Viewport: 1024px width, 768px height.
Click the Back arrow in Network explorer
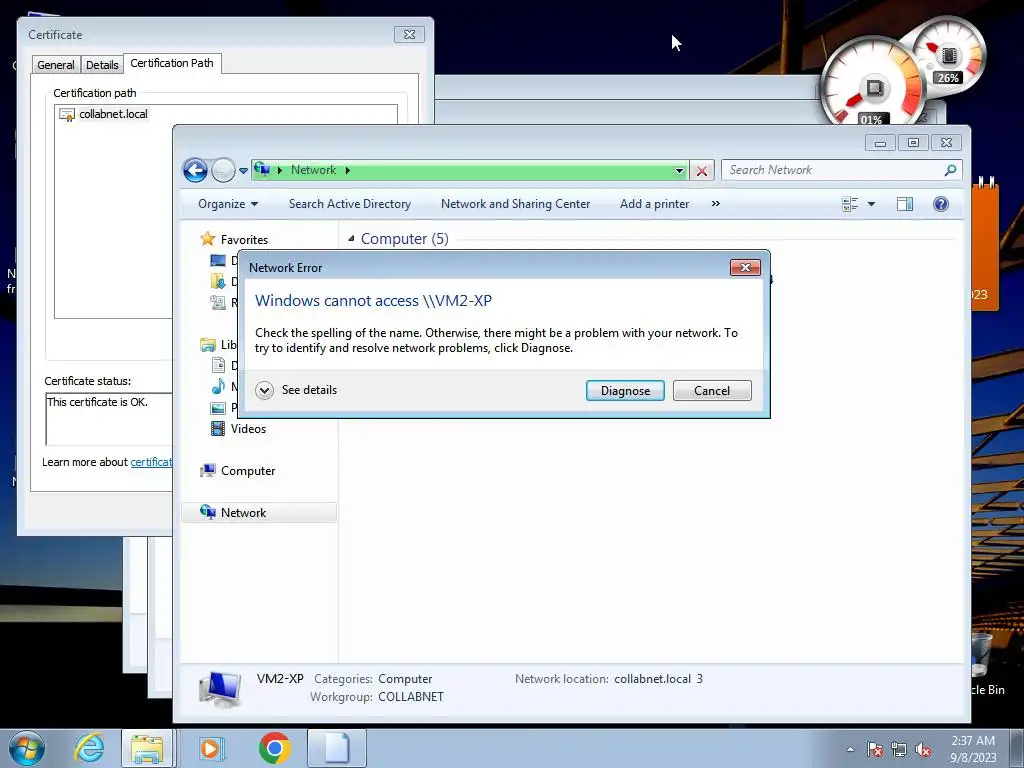(195, 170)
